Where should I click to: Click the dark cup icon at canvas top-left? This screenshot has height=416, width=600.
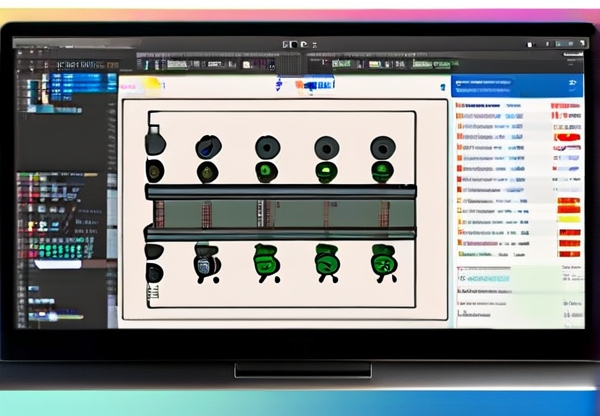pyautogui.click(x=154, y=139)
